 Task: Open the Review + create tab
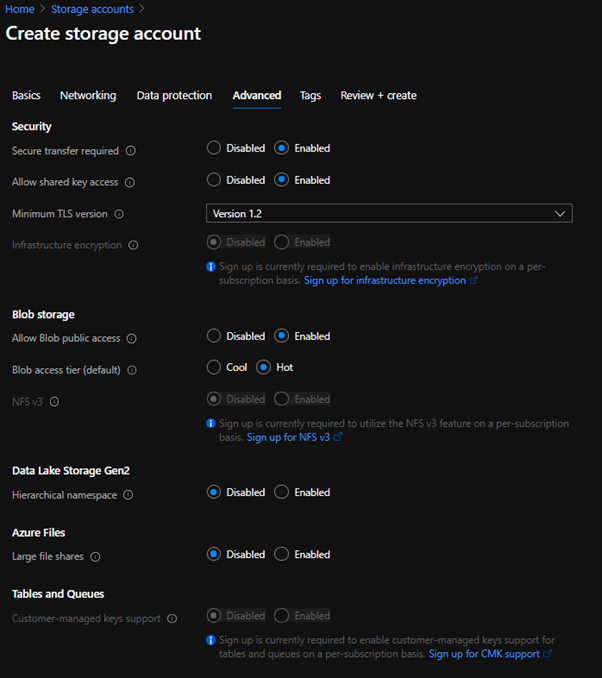[x=378, y=96]
